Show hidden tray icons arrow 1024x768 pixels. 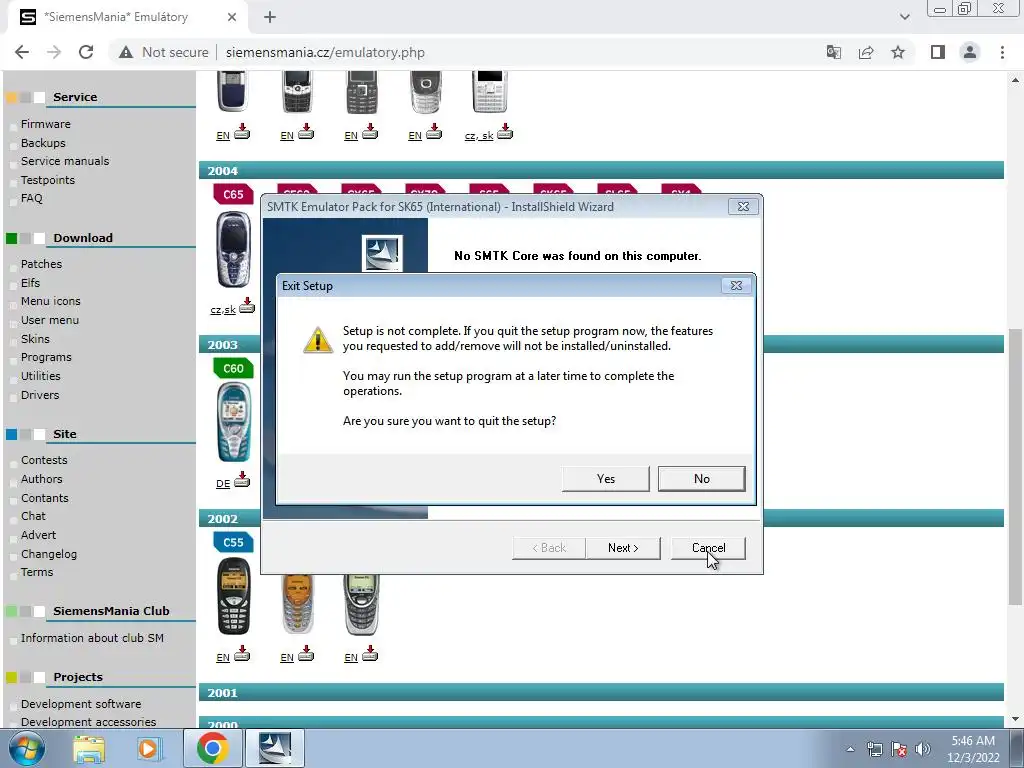point(850,749)
